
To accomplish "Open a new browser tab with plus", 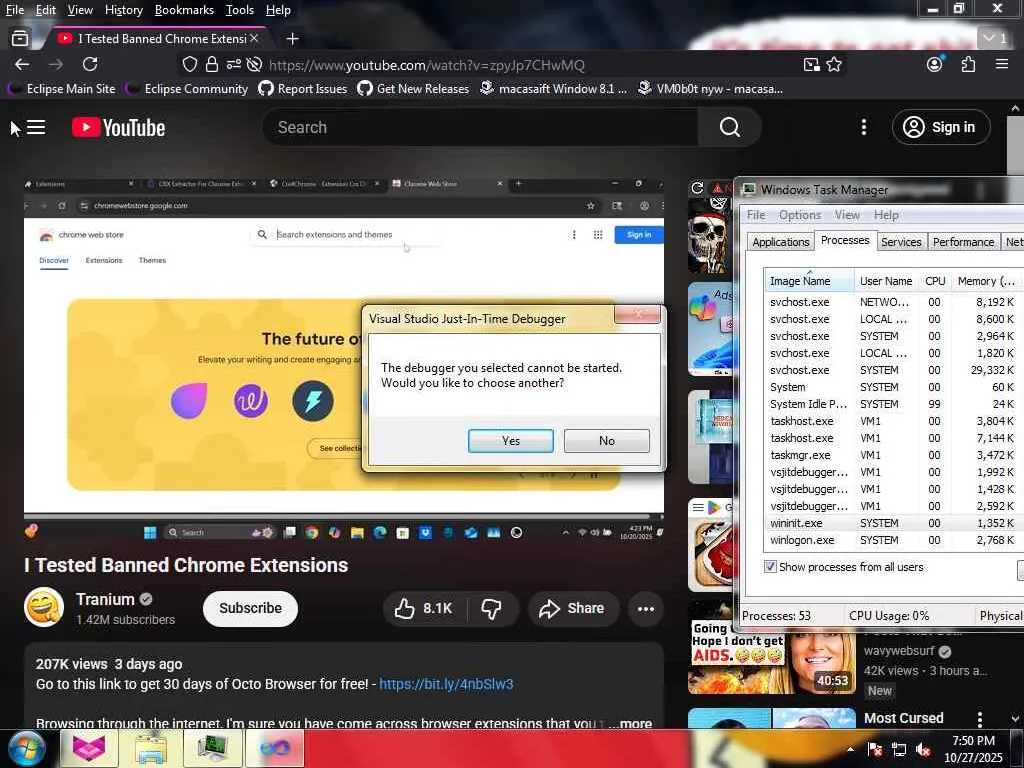I will tap(293, 39).
